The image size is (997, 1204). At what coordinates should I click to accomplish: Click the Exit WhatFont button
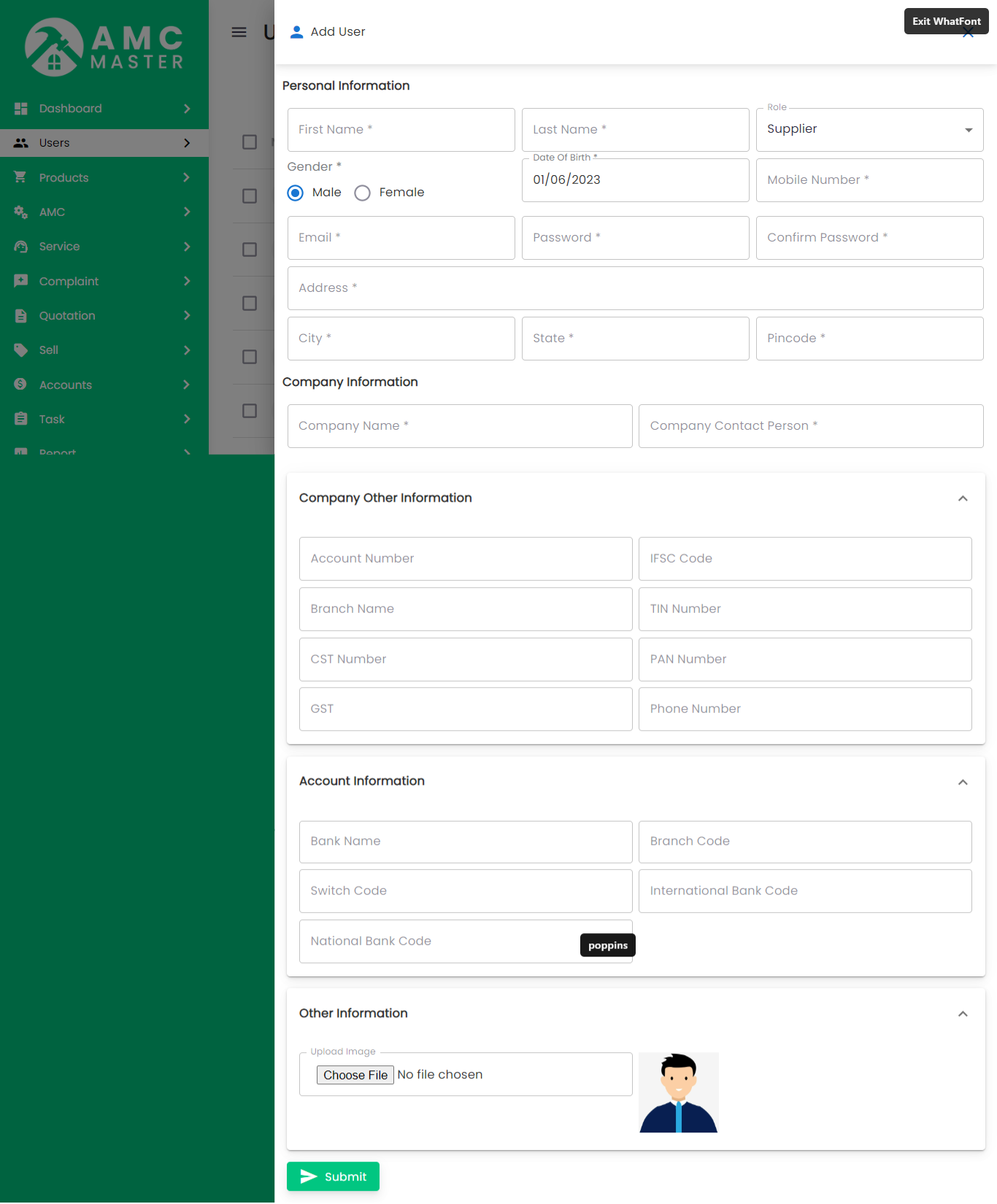[x=946, y=21]
